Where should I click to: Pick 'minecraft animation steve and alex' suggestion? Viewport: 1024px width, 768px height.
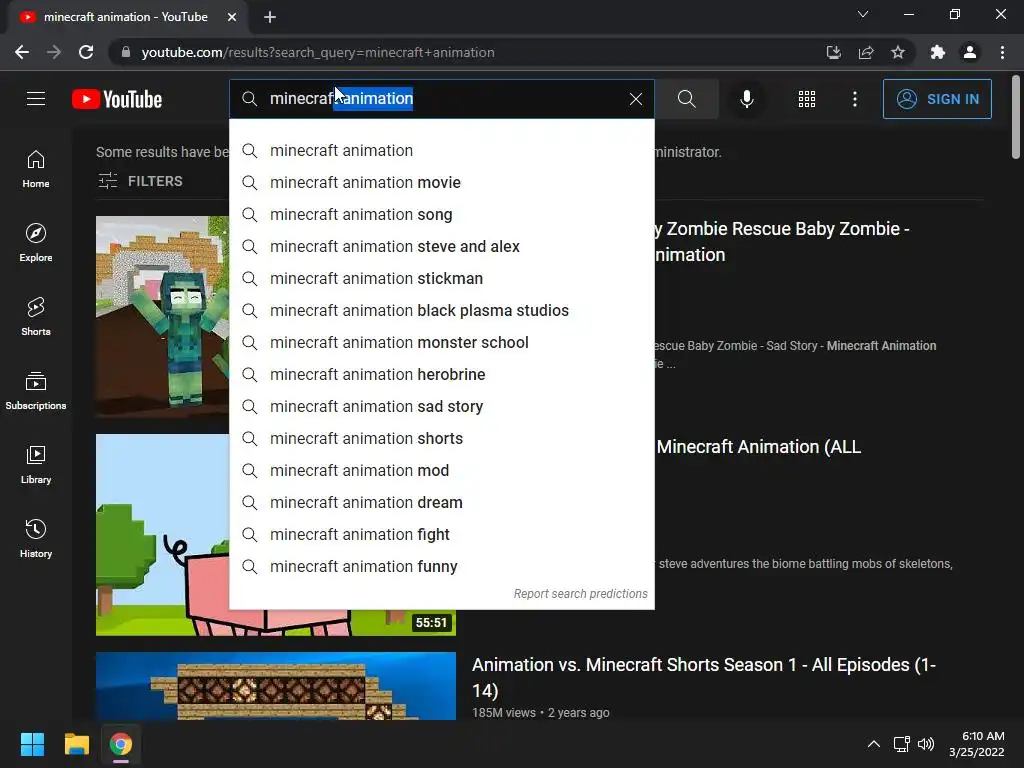(442, 246)
